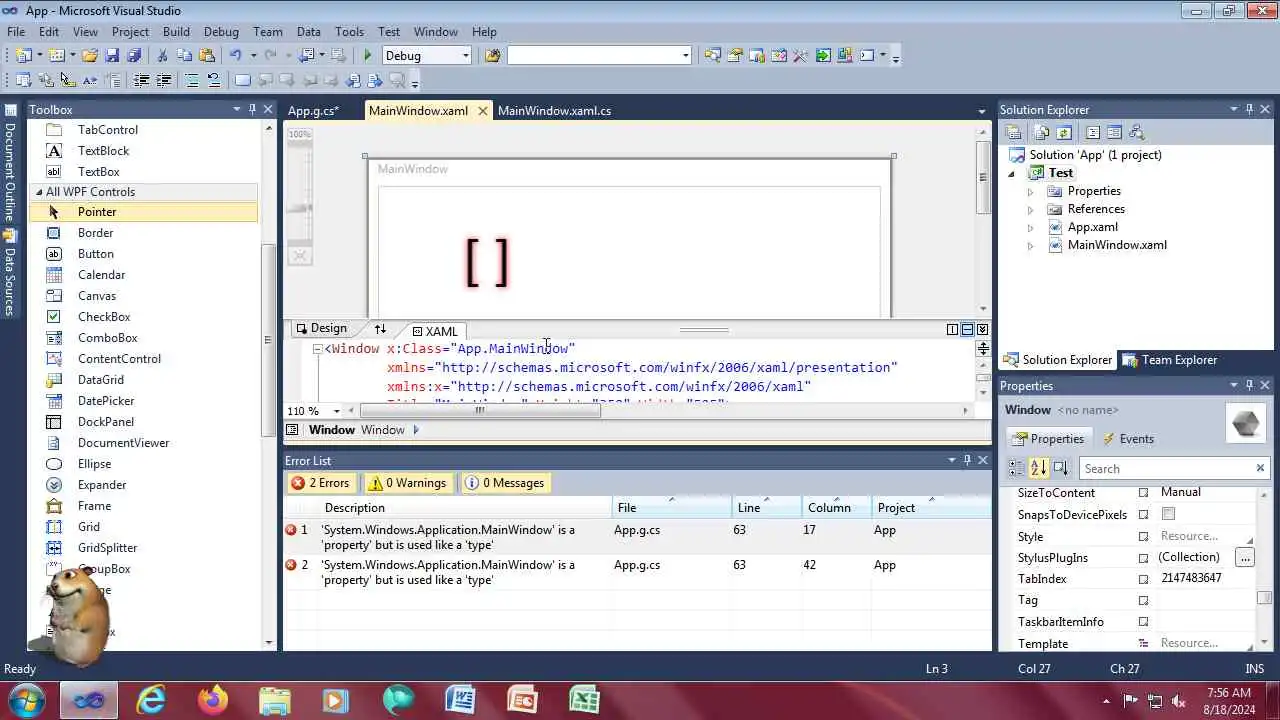Image resolution: width=1280 pixels, height=720 pixels.
Task: Click the categorized view icon in Properties panel
Action: pos(1016,468)
